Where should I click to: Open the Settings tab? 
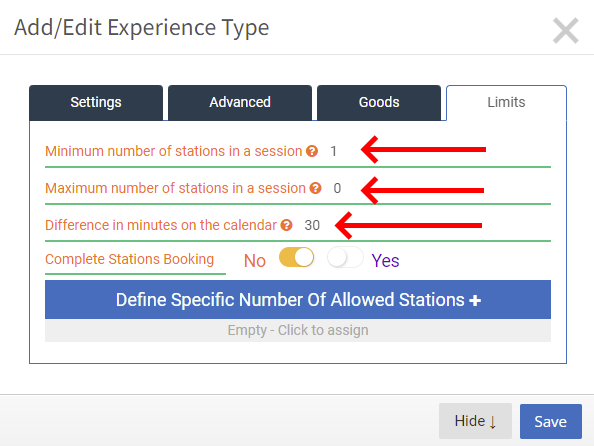(x=96, y=103)
